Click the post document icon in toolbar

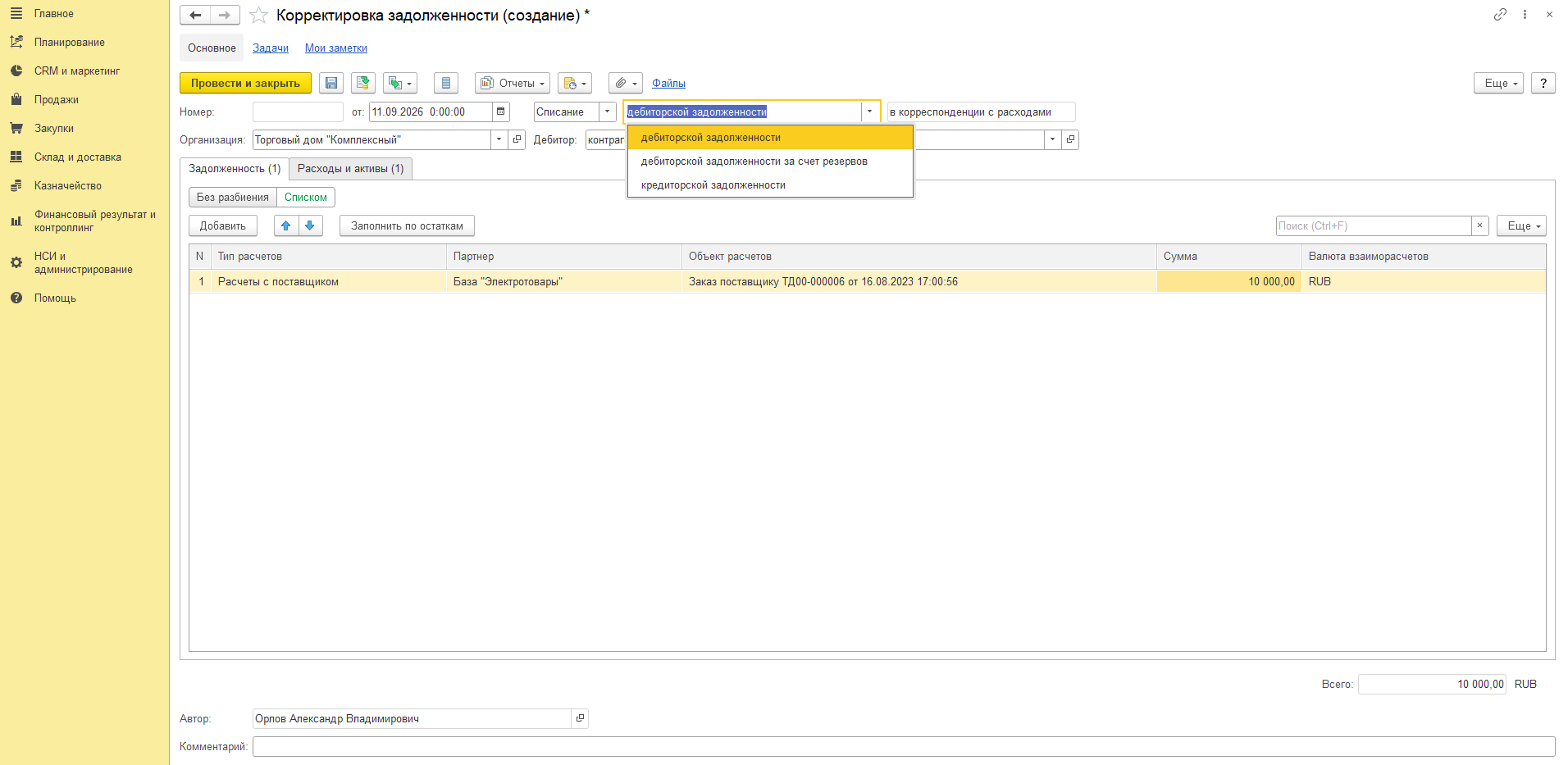point(363,83)
